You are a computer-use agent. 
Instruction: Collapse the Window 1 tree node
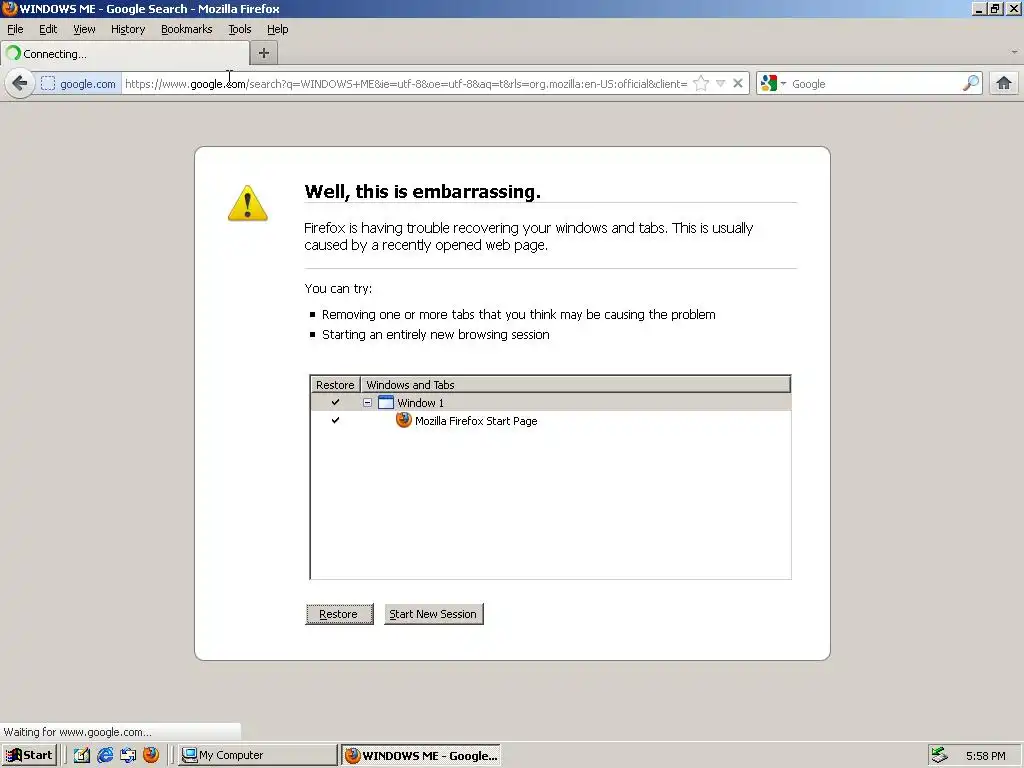click(x=368, y=402)
